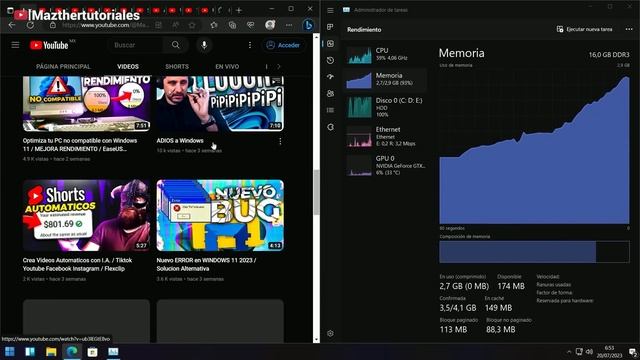The image size is (640, 360).
Task: Show more channel tabs with arrow
Action: (279, 67)
